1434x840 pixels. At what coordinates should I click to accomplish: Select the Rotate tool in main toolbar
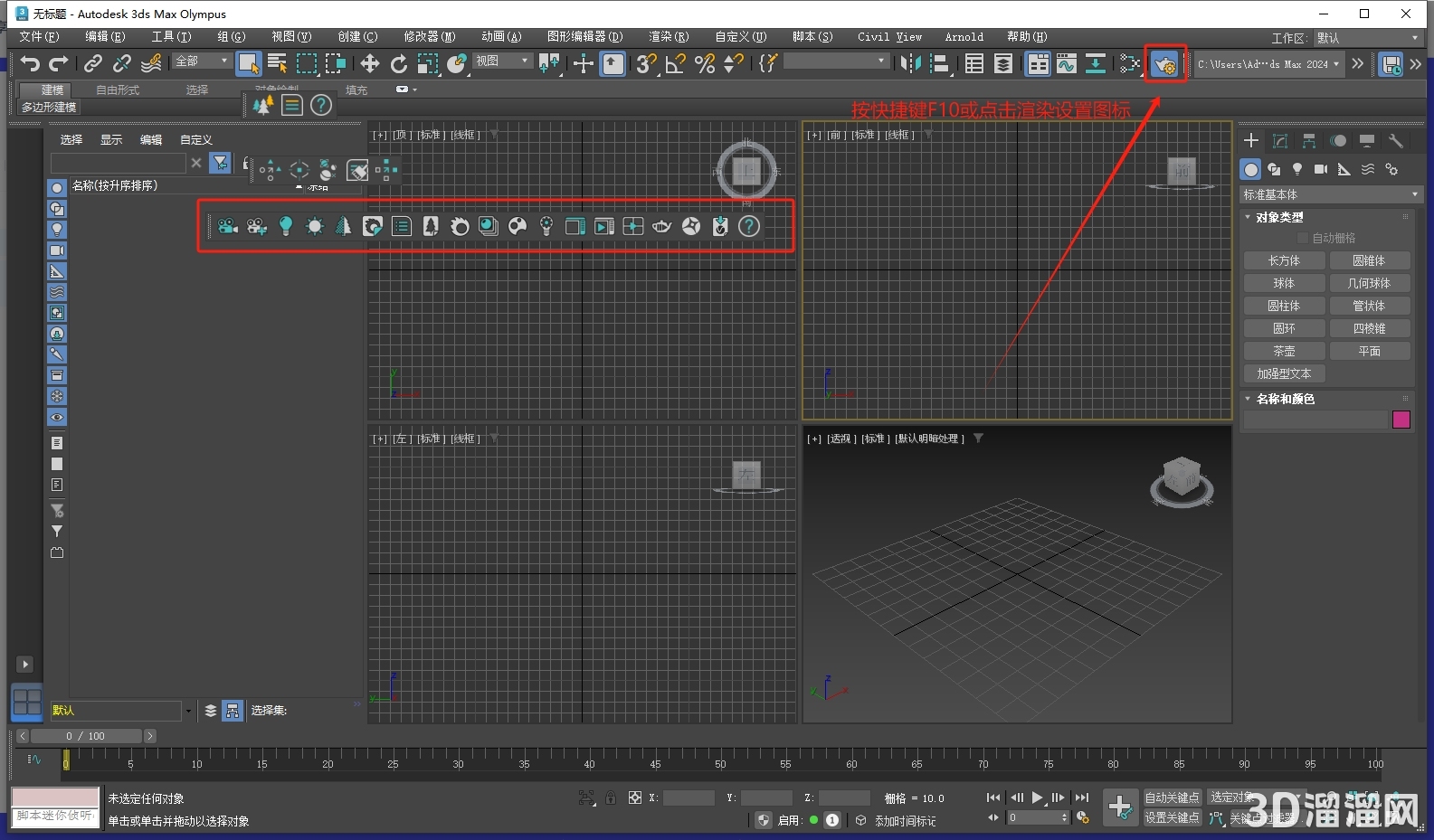[x=398, y=63]
